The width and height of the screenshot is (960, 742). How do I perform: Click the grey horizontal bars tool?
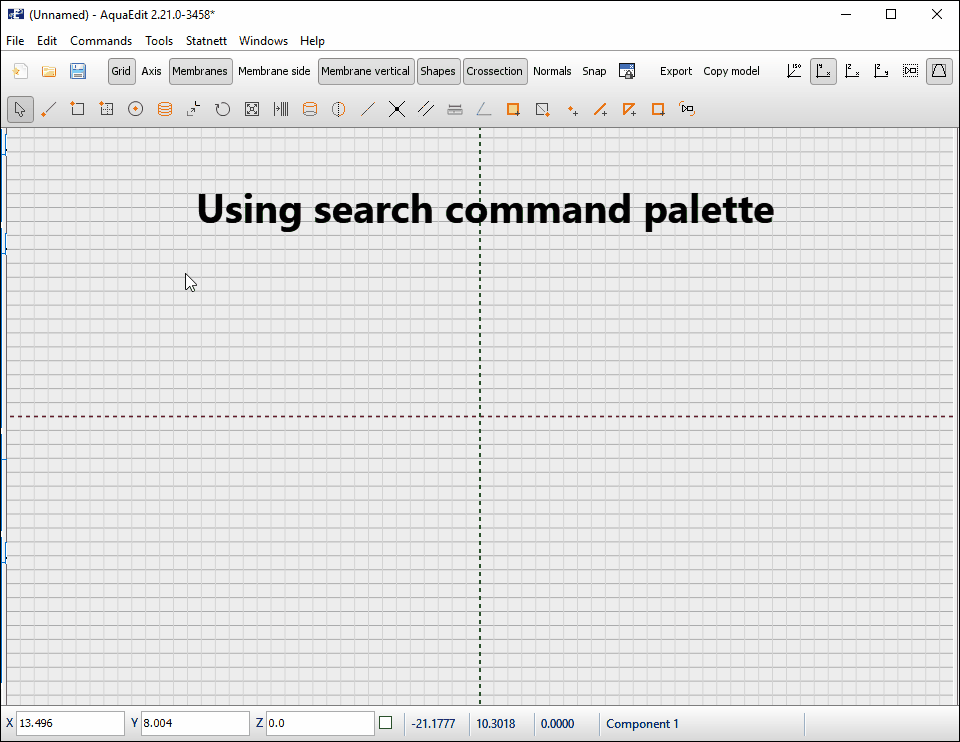coord(455,110)
